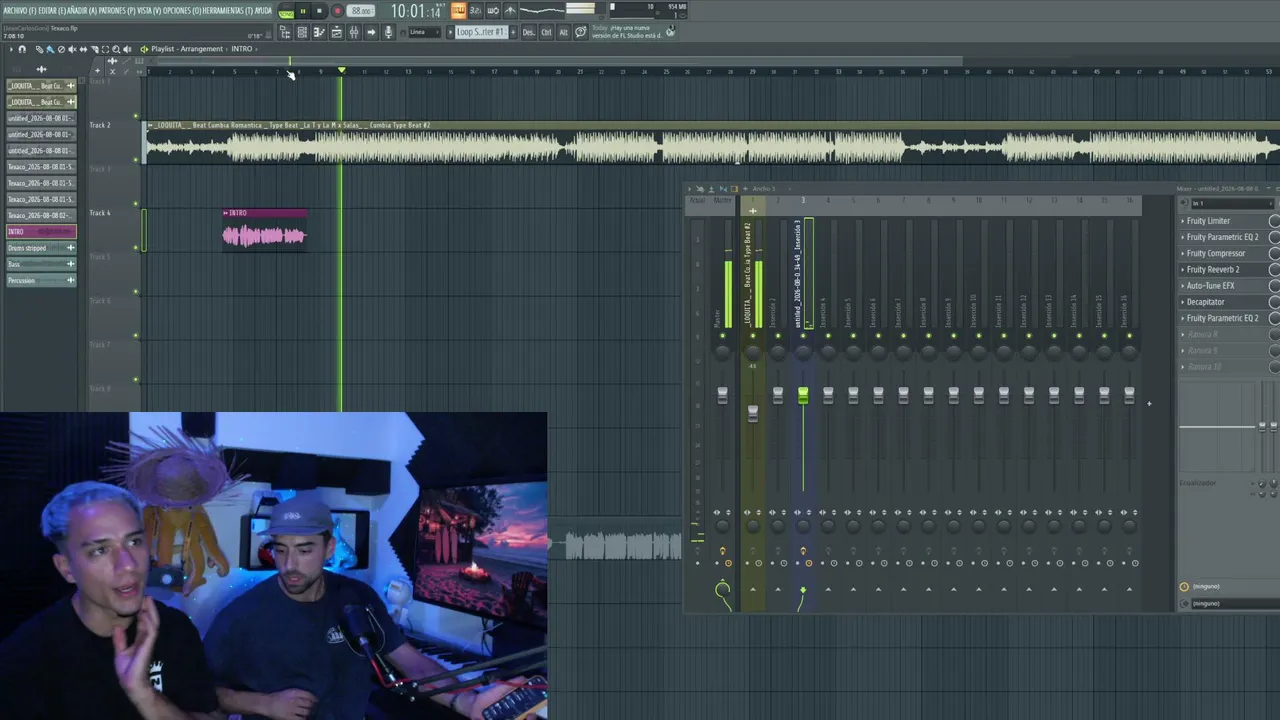1280x720 pixels.
Task: Open the Línea snap dropdown
Action: 423,32
